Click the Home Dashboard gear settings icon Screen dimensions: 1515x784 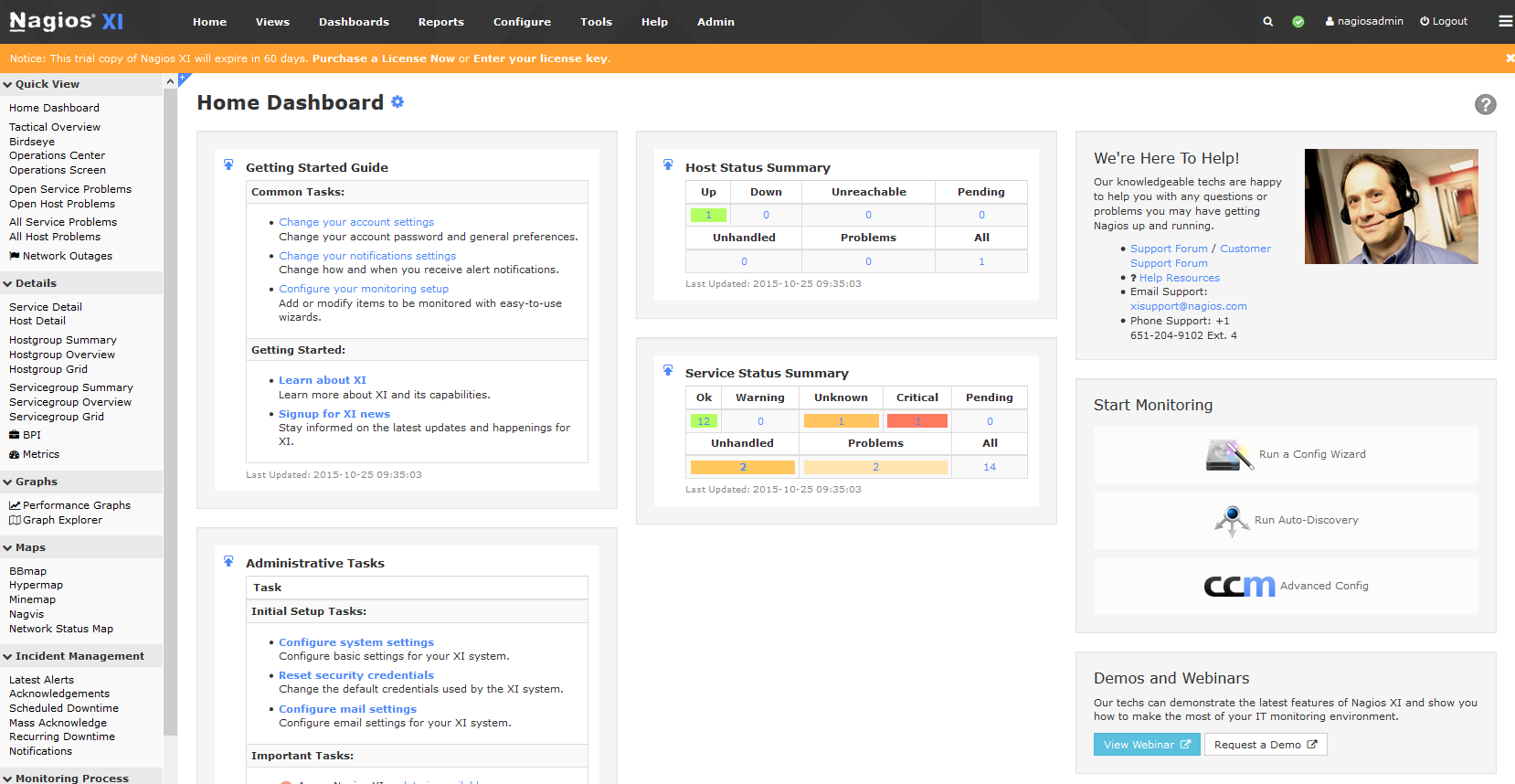[397, 102]
